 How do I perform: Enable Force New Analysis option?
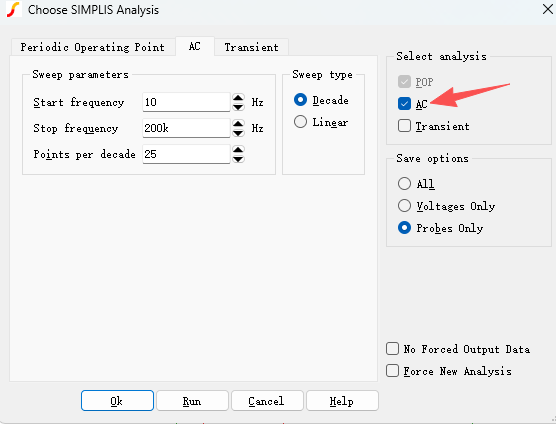point(392,371)
